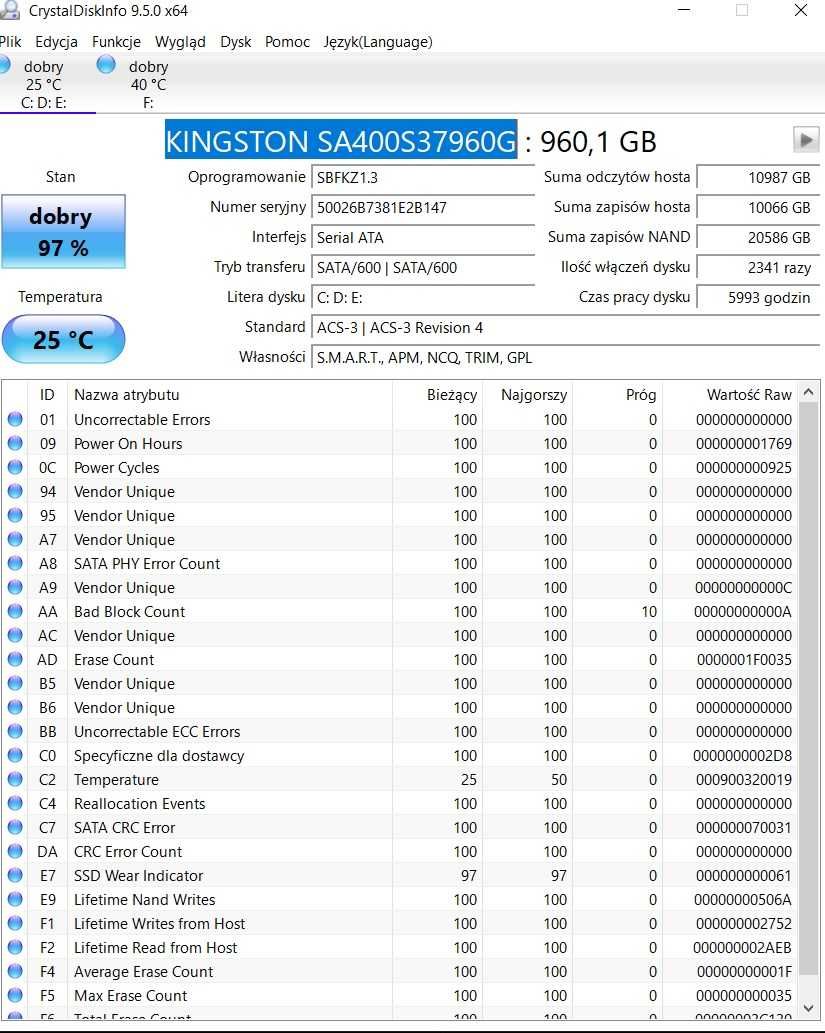The height and width of the screenshot is (1033, 825).
Task: Click the Bieżący column header
Action: 438,394
